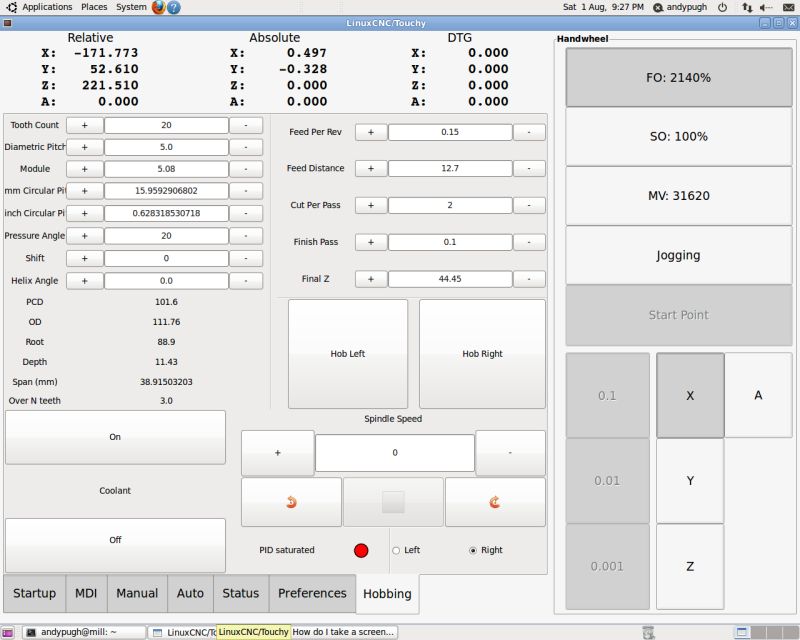Start clockwise spindle rotation

pos(495,501)
